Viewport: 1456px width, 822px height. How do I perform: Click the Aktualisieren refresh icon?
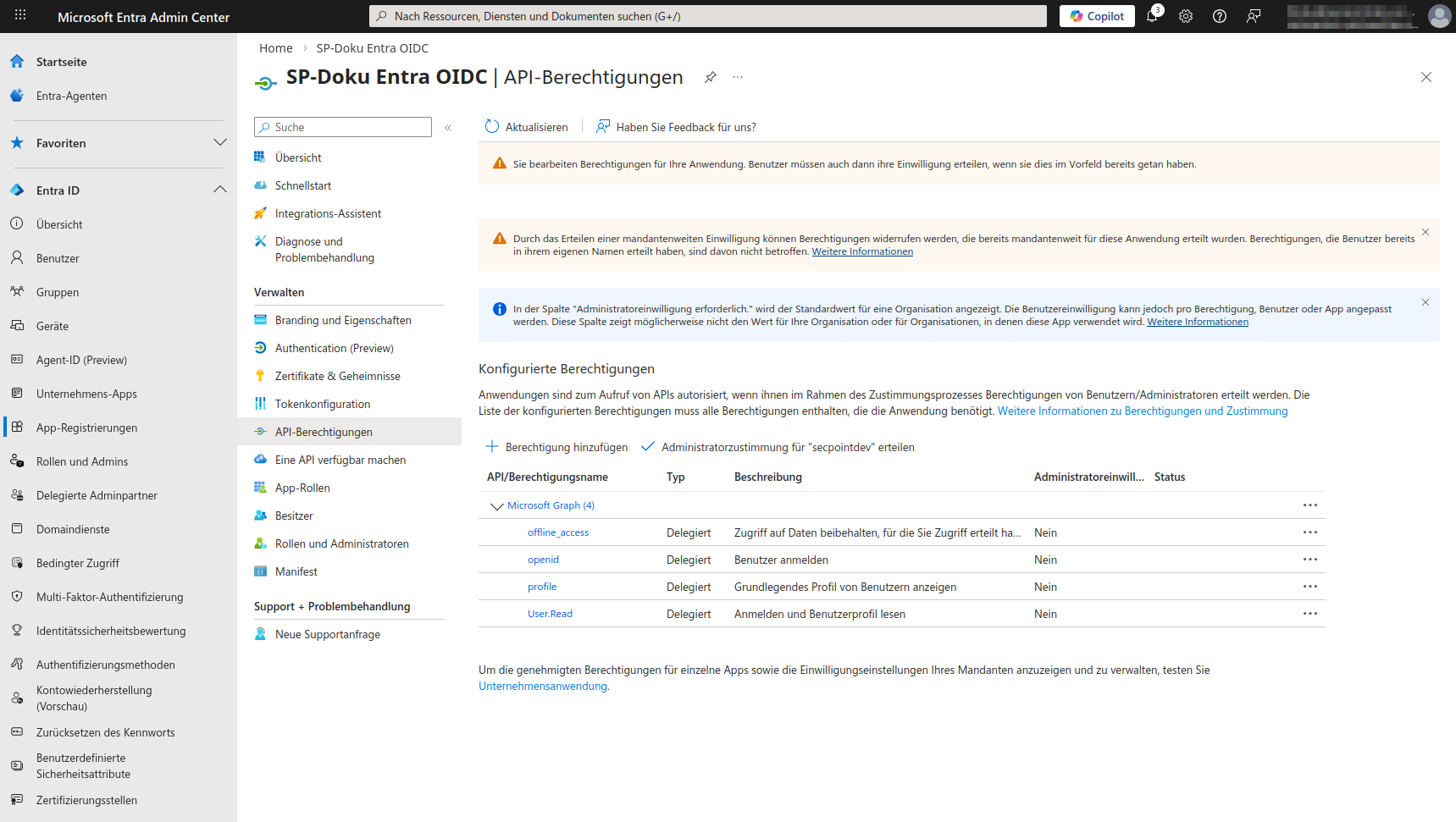(x=492, y=127)
